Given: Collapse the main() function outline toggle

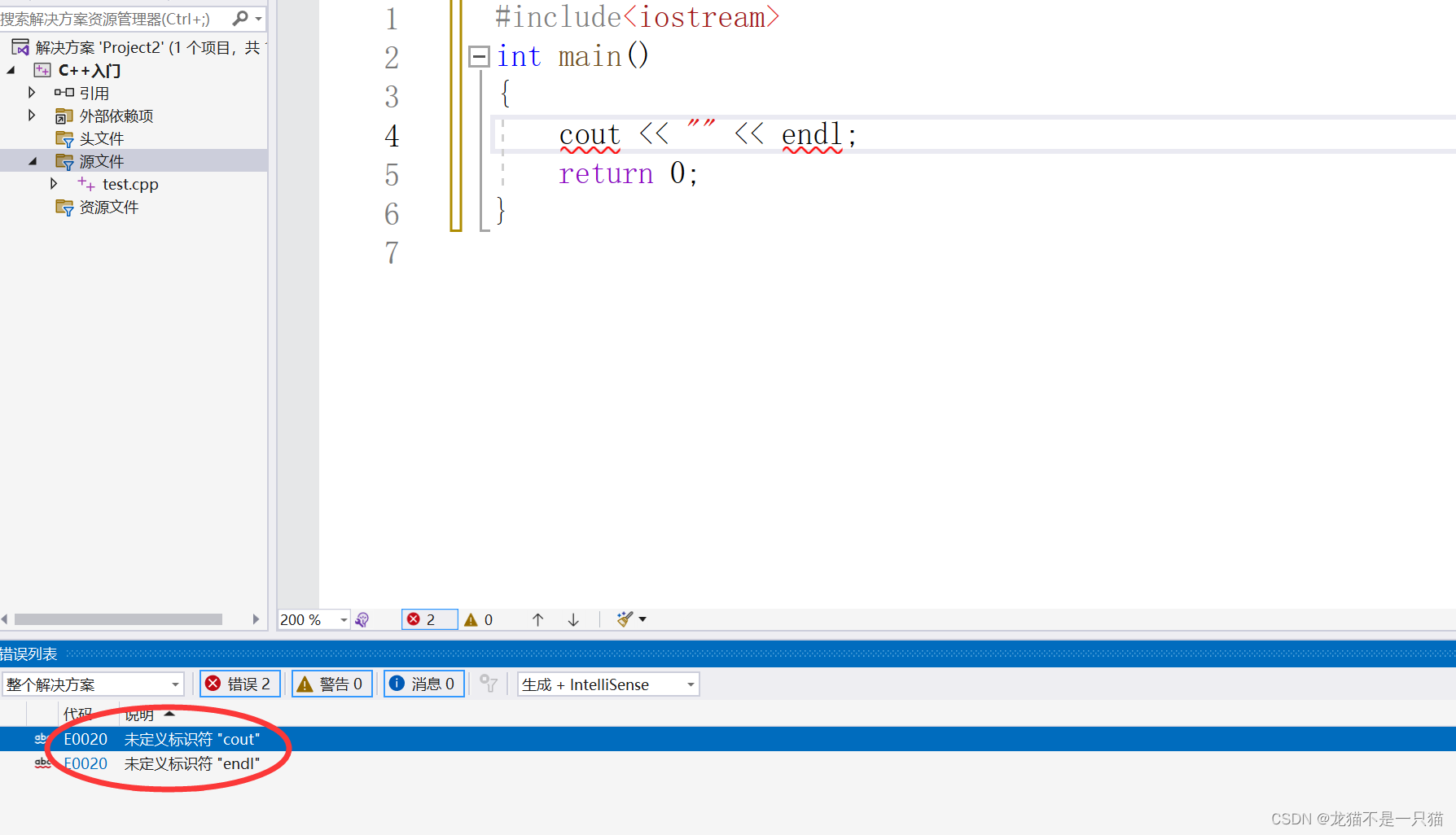Looking at the screenshot, I should (x=479, y=56).
